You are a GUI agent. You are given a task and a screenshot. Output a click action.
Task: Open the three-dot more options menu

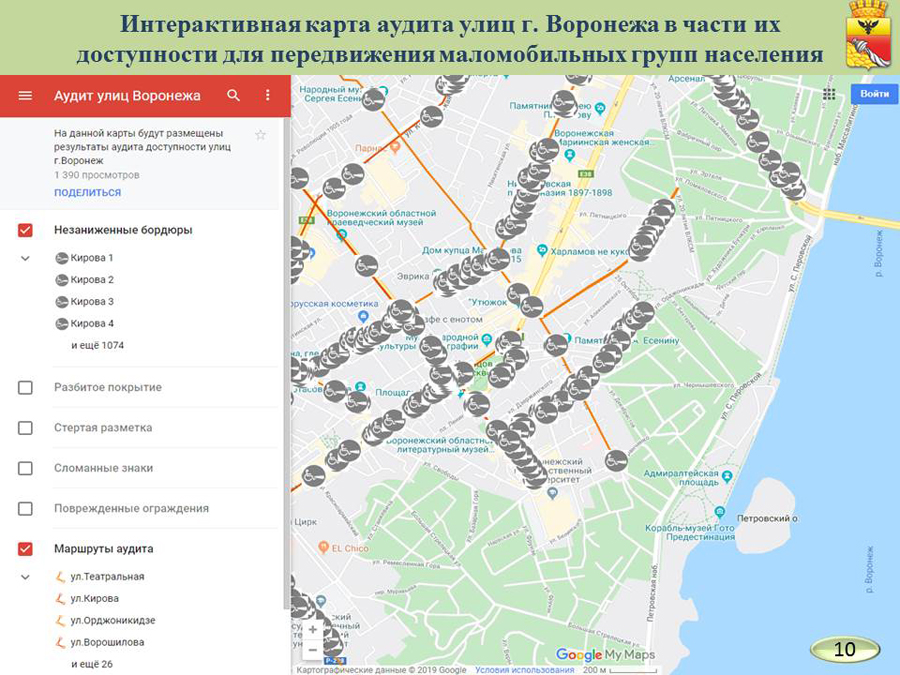pos(267,96)
